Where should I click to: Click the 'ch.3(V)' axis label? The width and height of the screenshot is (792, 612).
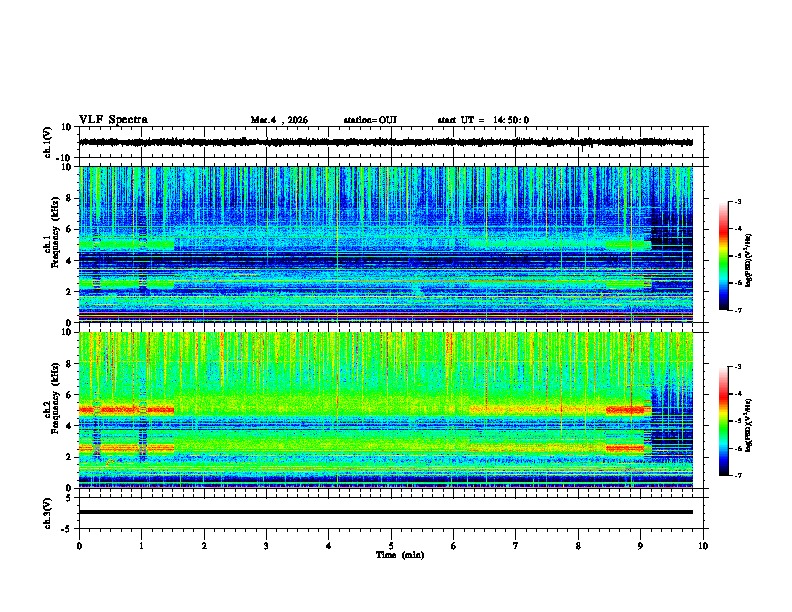coord(48,513)
